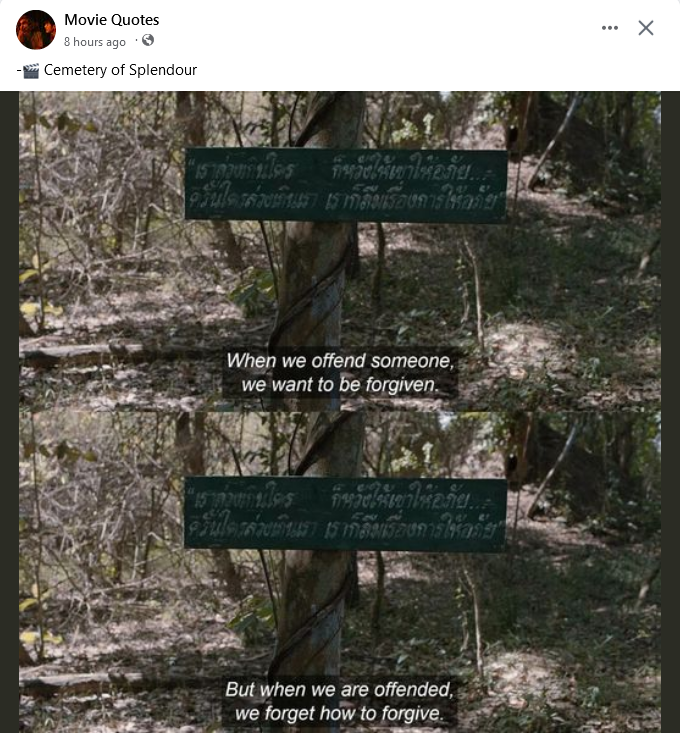Click the 'But when we are offended,' subtitle

pos(339,689)
